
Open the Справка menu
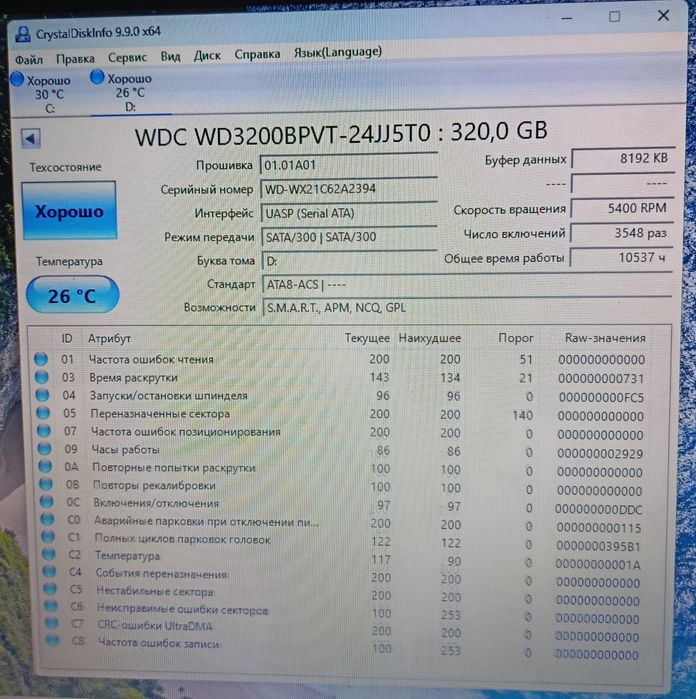[x=257, y=54]
